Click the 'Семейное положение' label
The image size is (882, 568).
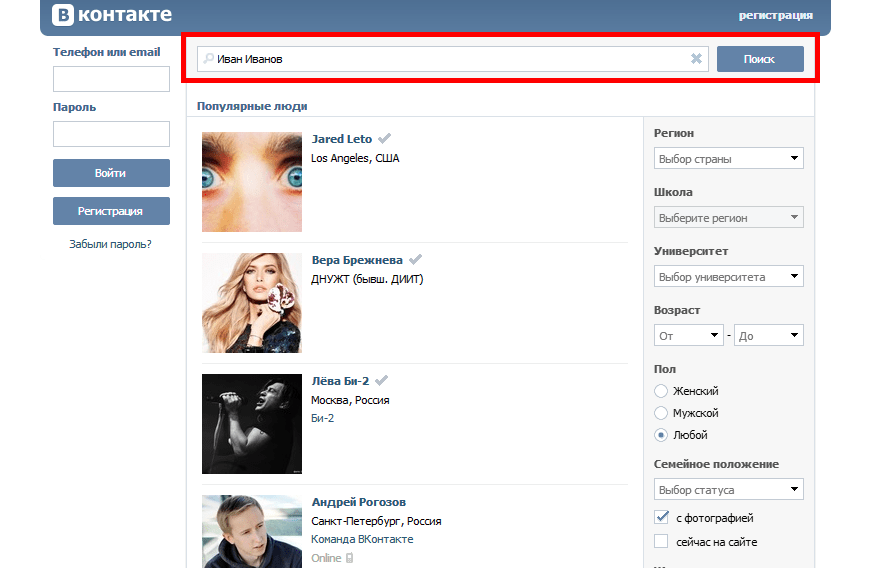click(x=716, y=464)
